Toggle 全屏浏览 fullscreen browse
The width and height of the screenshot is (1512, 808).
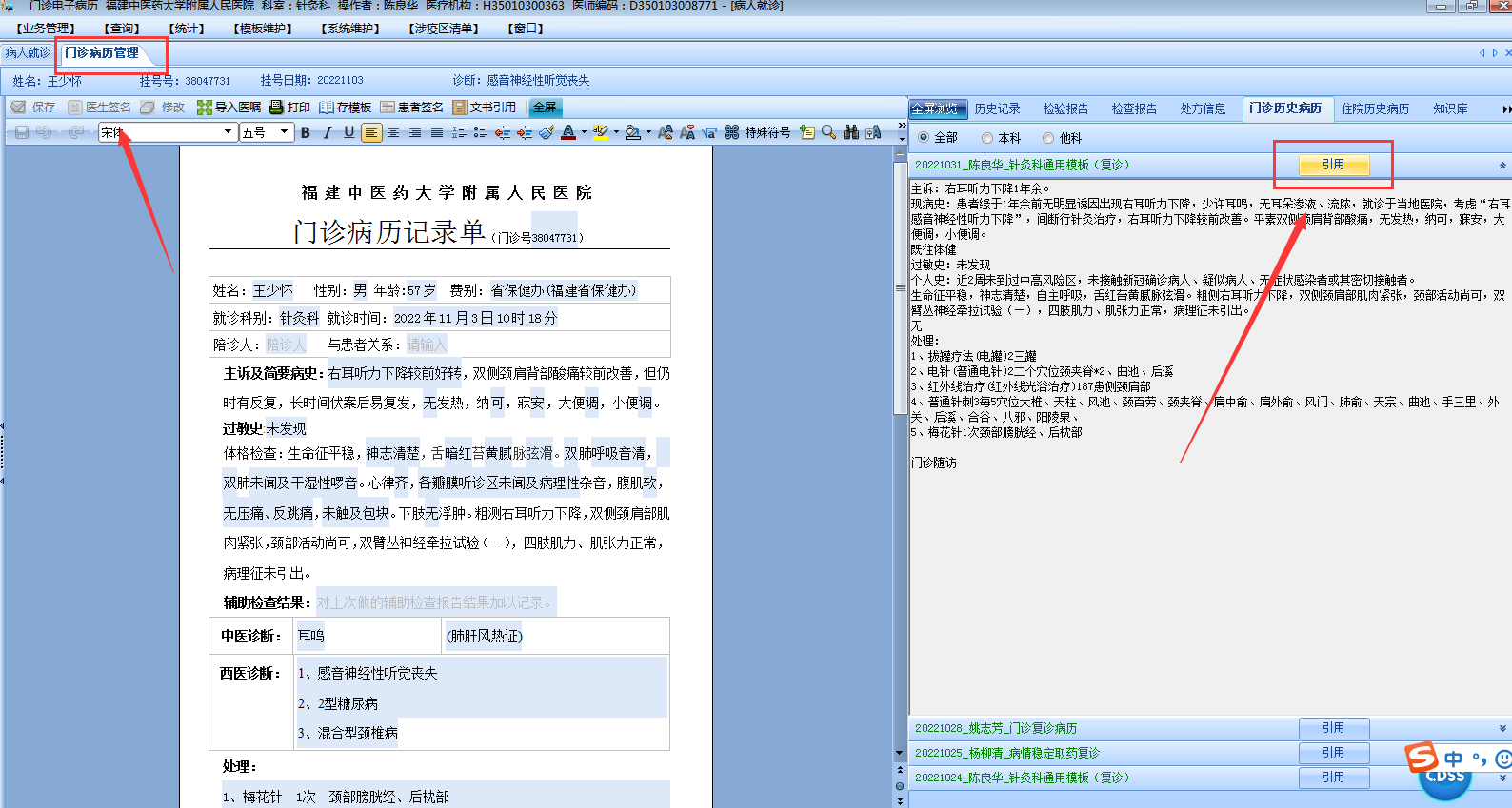click(939, 108)
